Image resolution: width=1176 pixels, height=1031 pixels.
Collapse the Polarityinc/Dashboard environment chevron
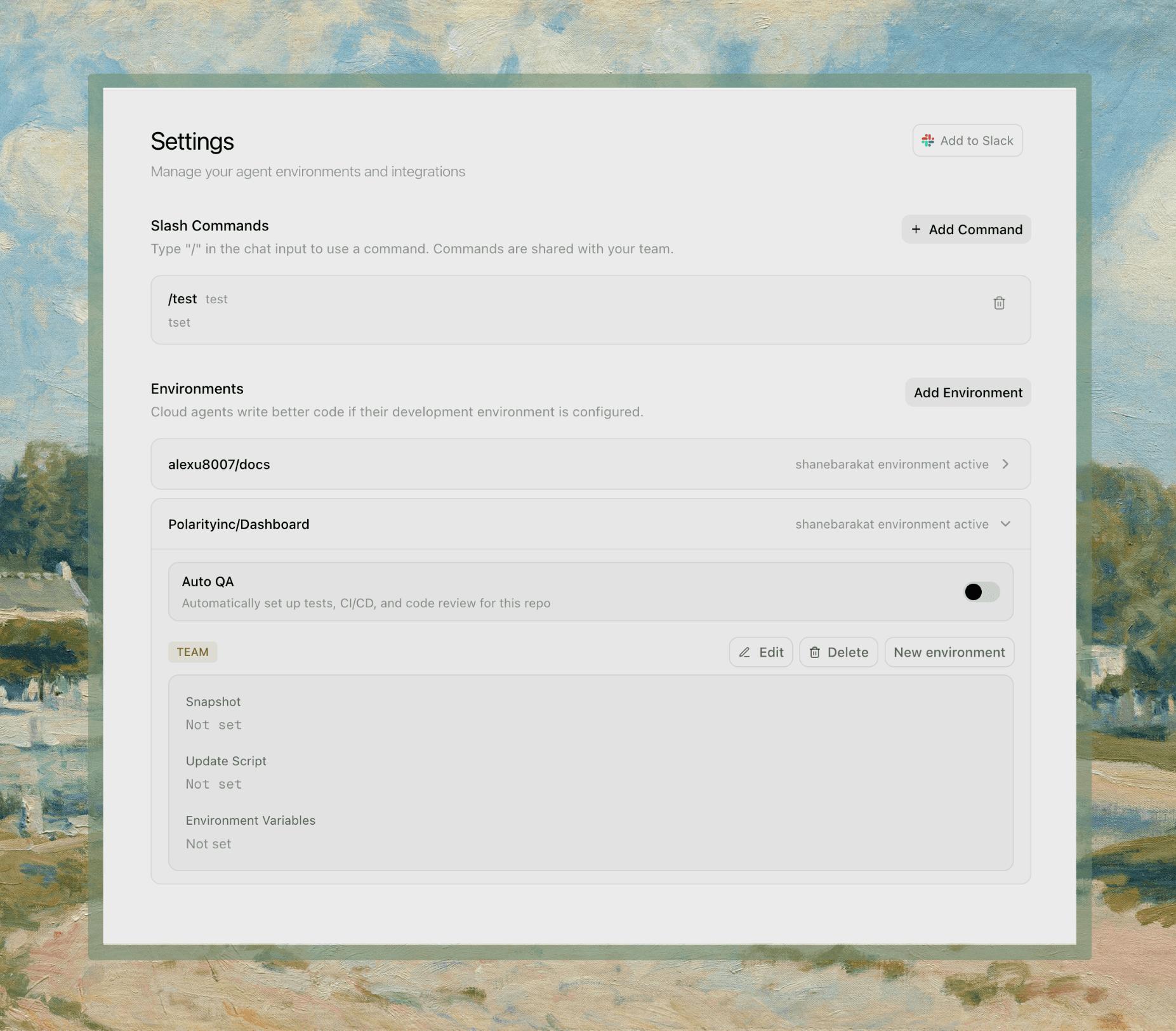click(x=1005, y=524)
